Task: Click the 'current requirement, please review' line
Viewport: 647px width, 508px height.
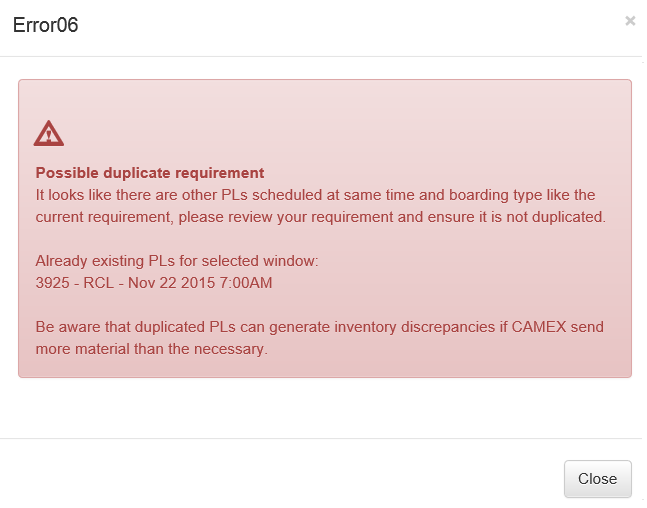Action: pos(321,217)
